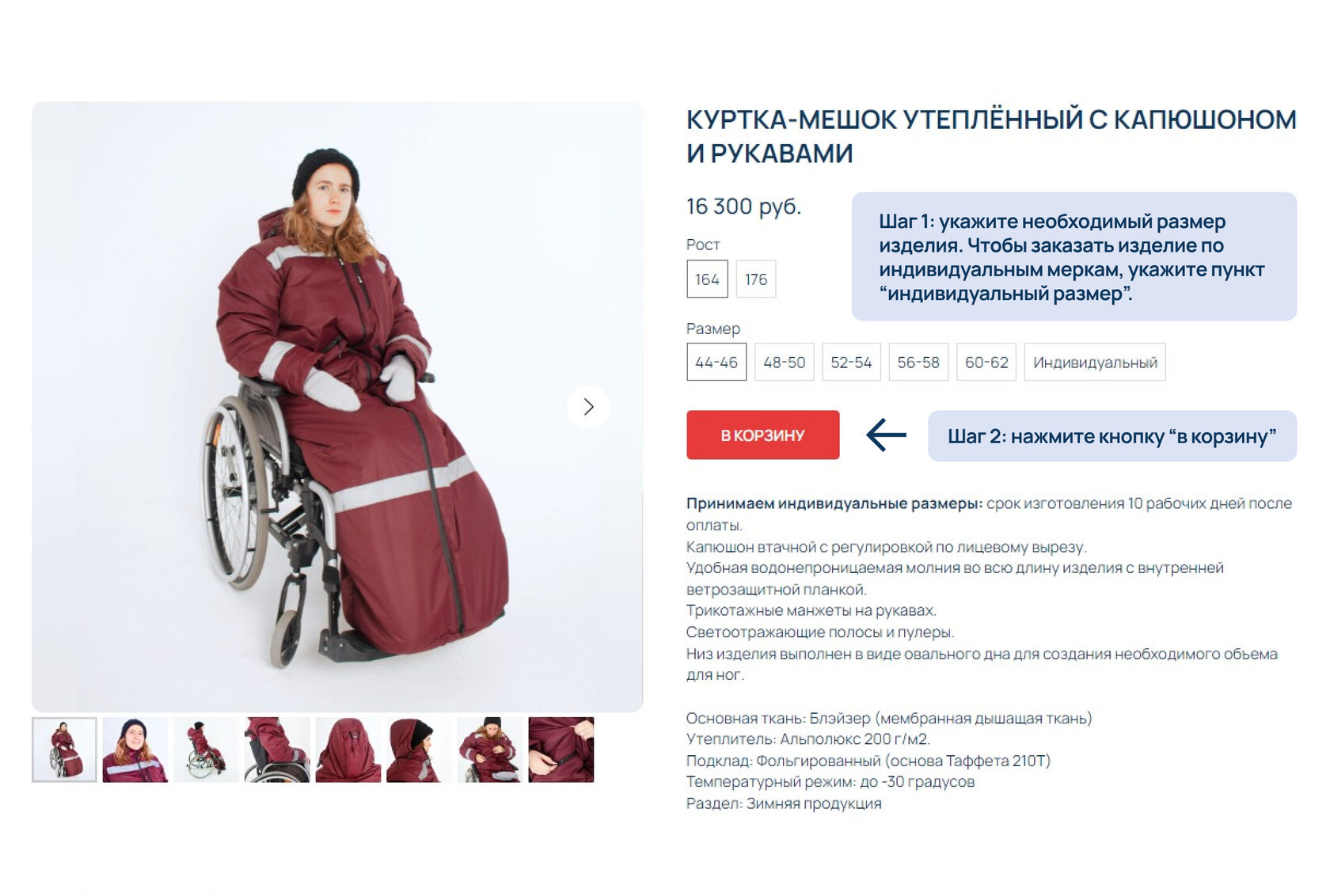
Task: Select height option 176
Action: coord(756,279)
